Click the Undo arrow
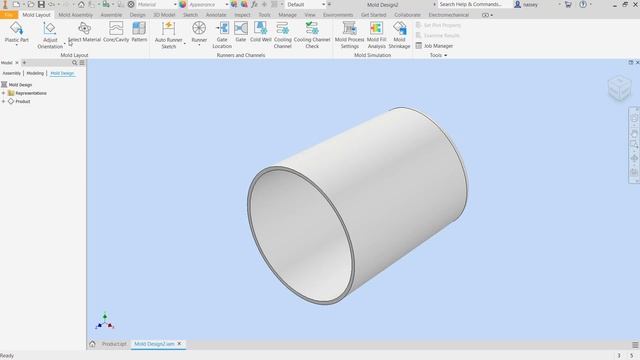The height and width of the screenshot is (360, 640). 52,4
